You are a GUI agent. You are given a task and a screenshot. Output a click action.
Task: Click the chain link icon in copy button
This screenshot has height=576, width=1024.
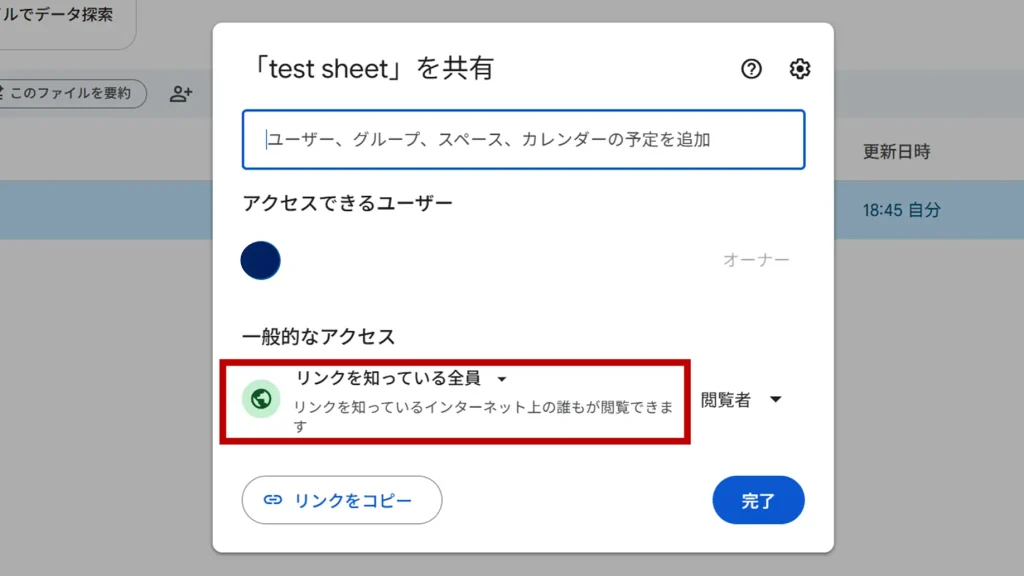coord(272,500)
